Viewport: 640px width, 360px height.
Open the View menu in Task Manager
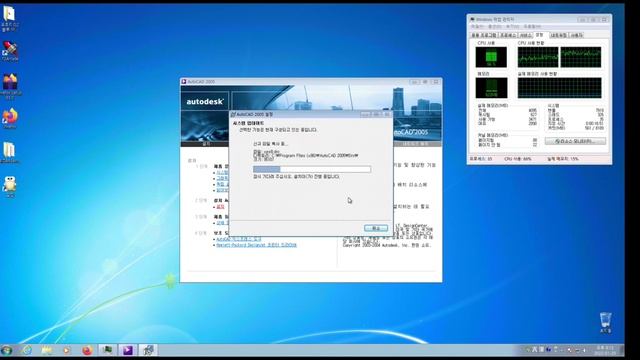[x=512, y=27]
